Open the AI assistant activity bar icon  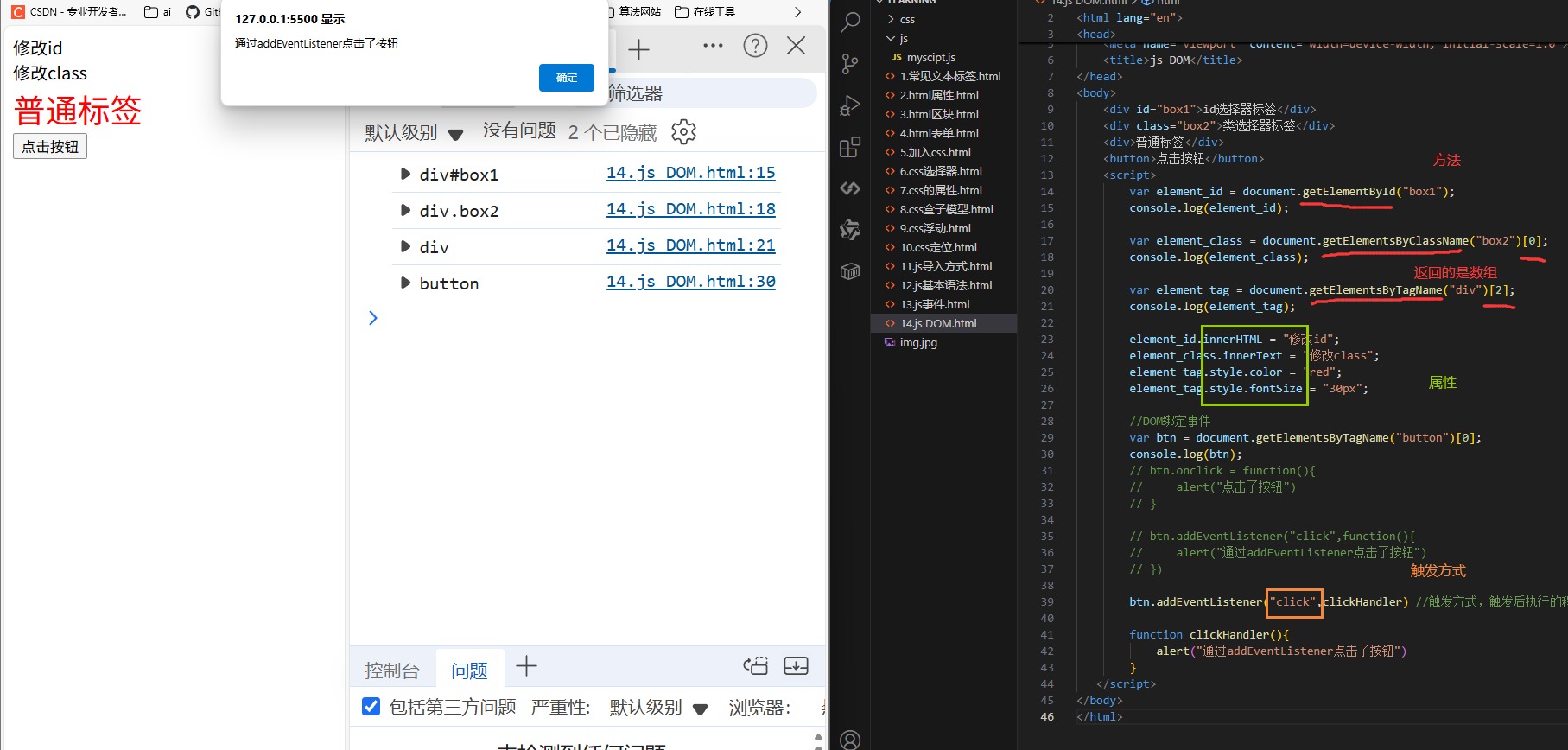[x=851, y=230]
